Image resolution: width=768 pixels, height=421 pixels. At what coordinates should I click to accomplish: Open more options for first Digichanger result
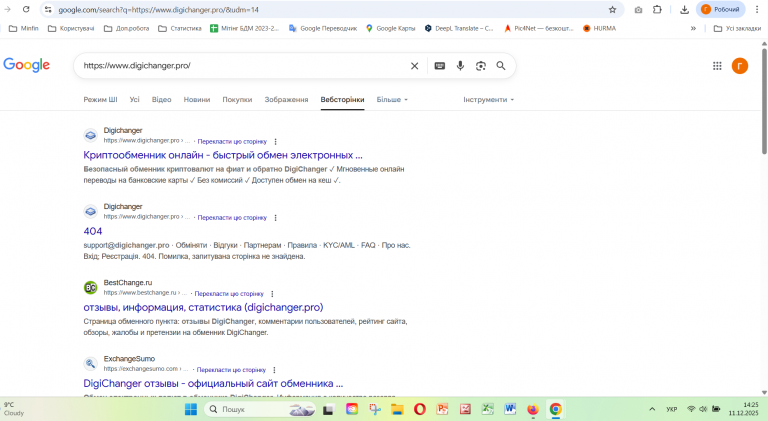[x=275, y=141]
